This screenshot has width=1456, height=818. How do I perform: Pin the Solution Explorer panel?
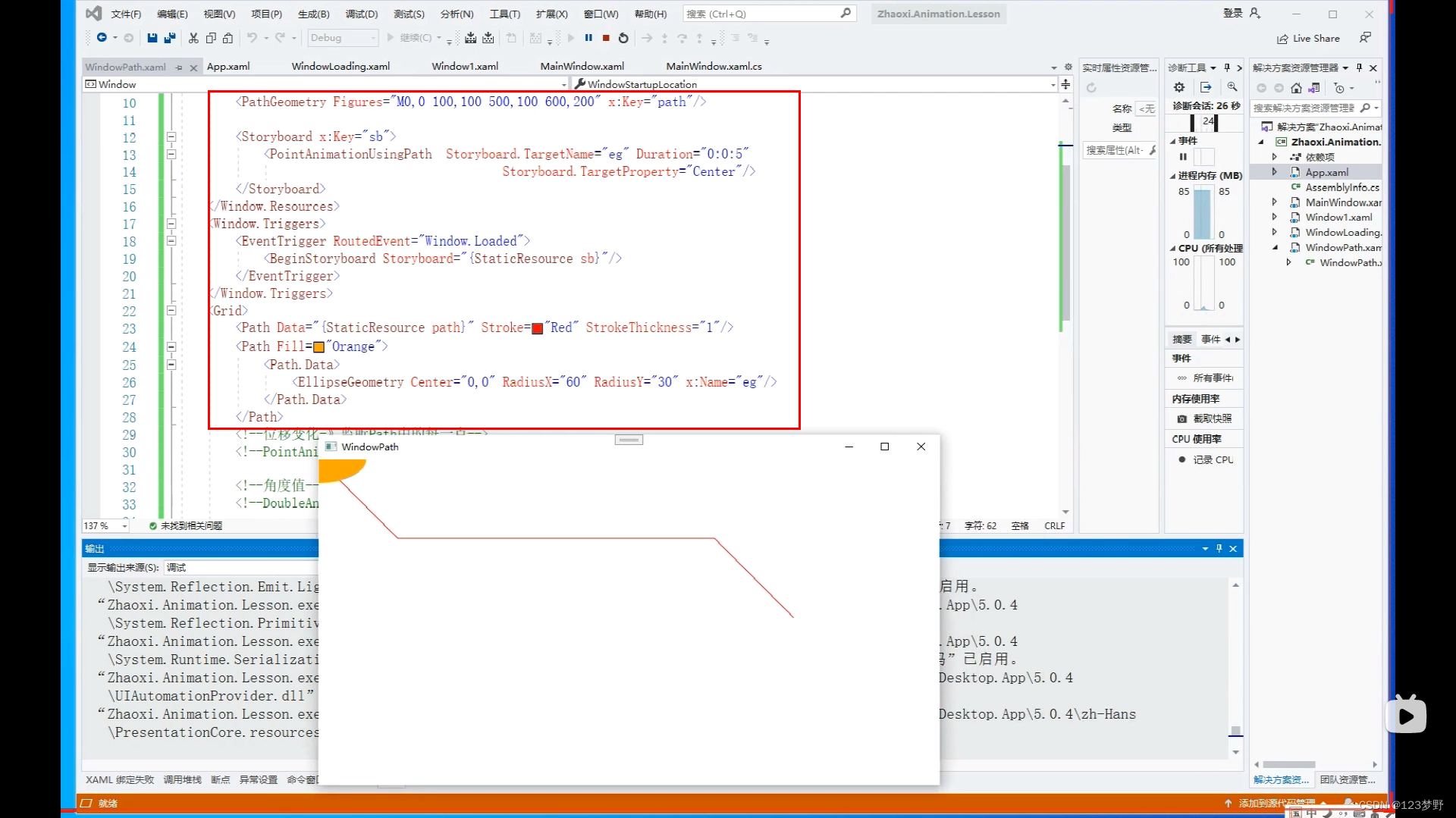[x=1359, y=67]
